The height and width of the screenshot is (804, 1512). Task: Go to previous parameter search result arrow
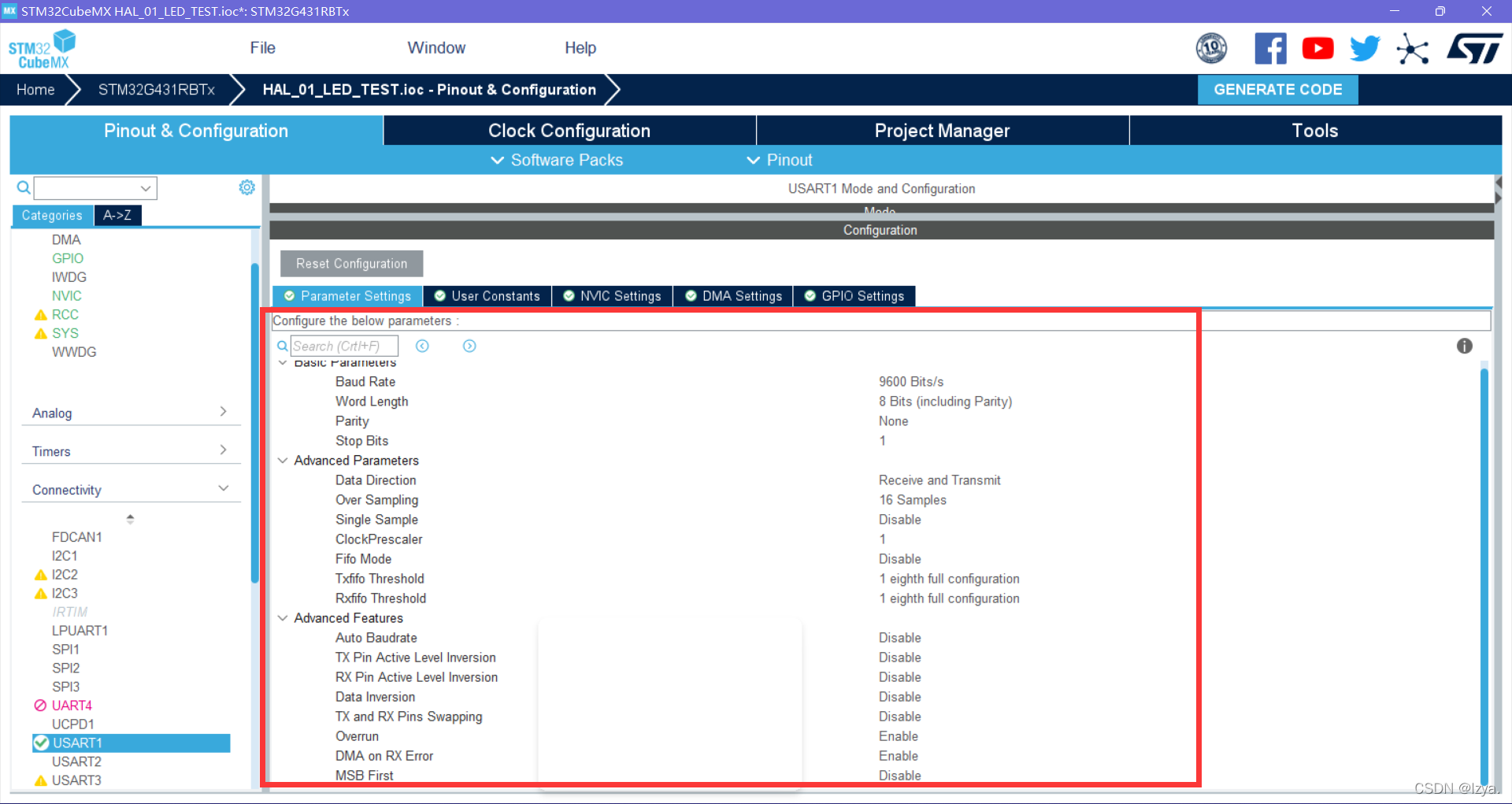click(x=422, y=346)
